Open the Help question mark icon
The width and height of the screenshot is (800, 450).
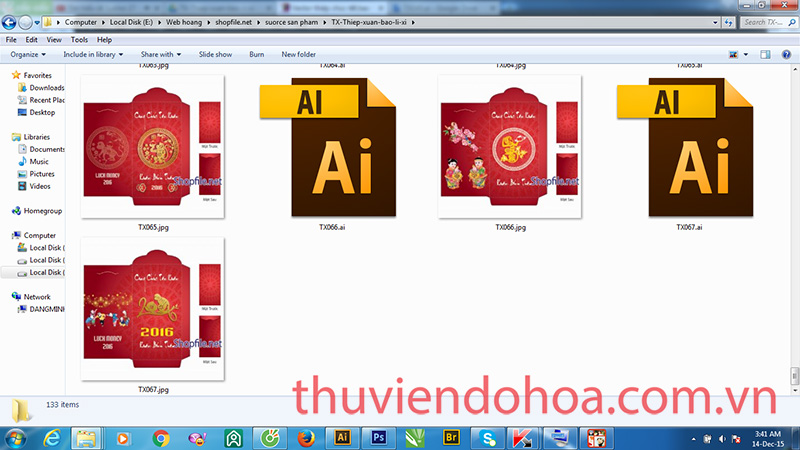tap(786, 55)
